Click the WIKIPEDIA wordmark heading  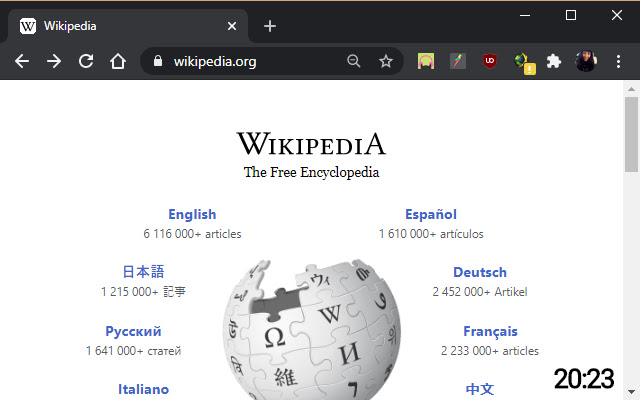(311, 144)
